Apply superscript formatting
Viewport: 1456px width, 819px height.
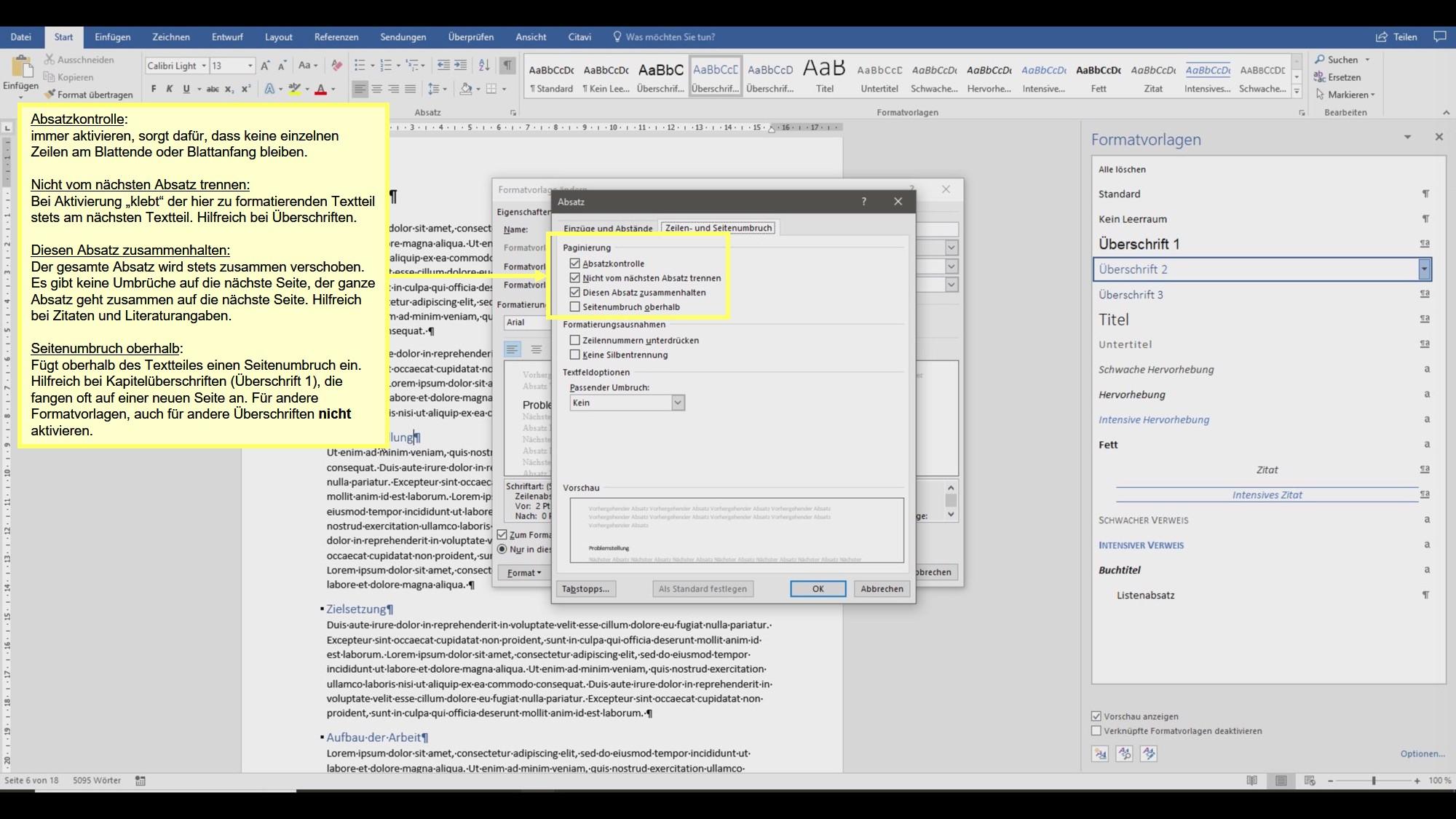click(246, 89)
